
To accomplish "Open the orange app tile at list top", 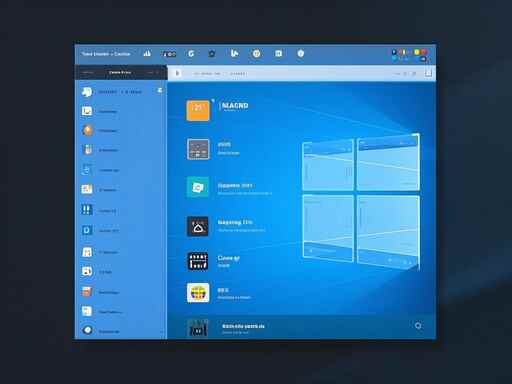I will pos(198,110).
